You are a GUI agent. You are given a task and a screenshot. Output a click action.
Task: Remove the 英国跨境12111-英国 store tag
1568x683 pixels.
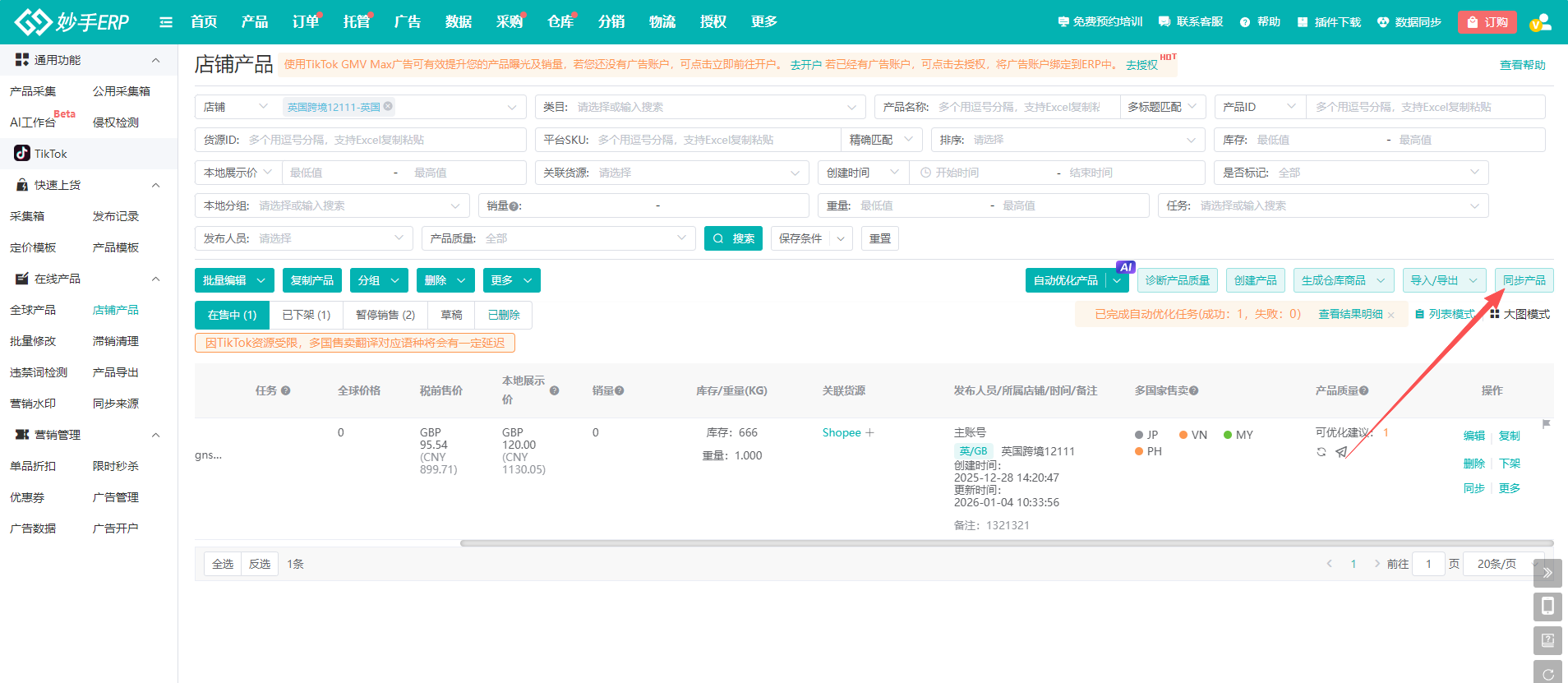[388, 106]
